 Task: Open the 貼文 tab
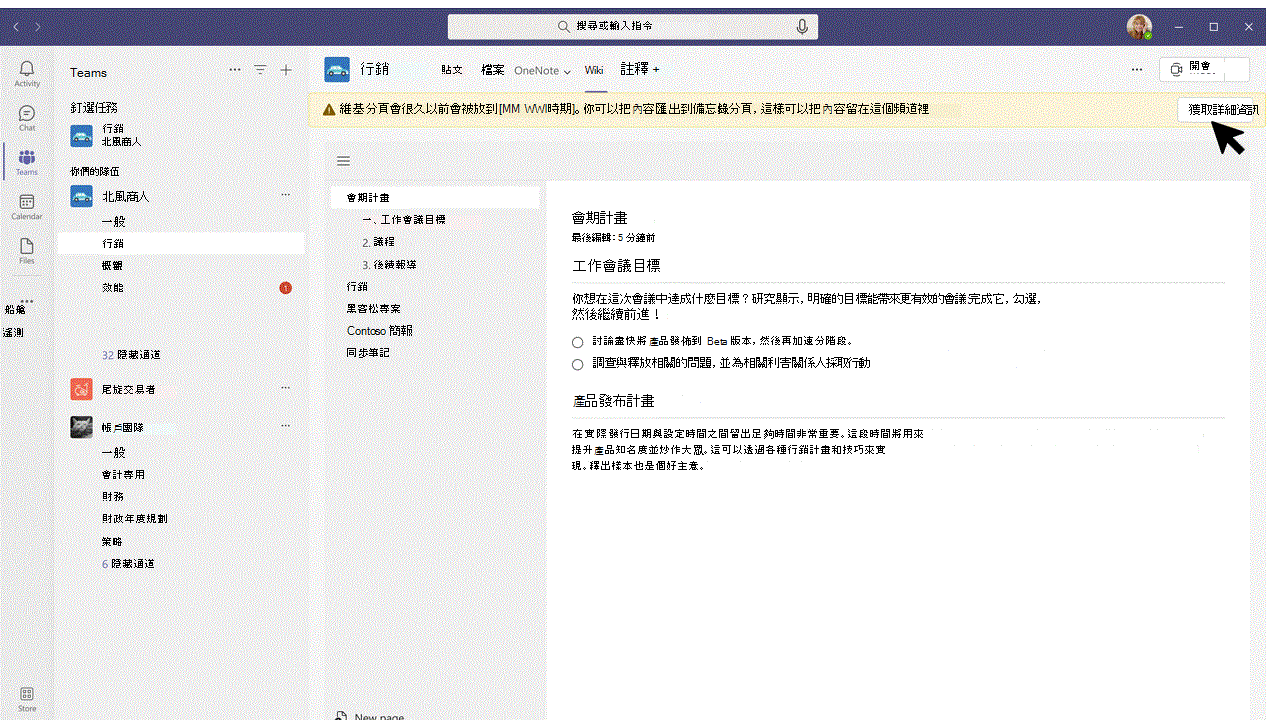452,70
